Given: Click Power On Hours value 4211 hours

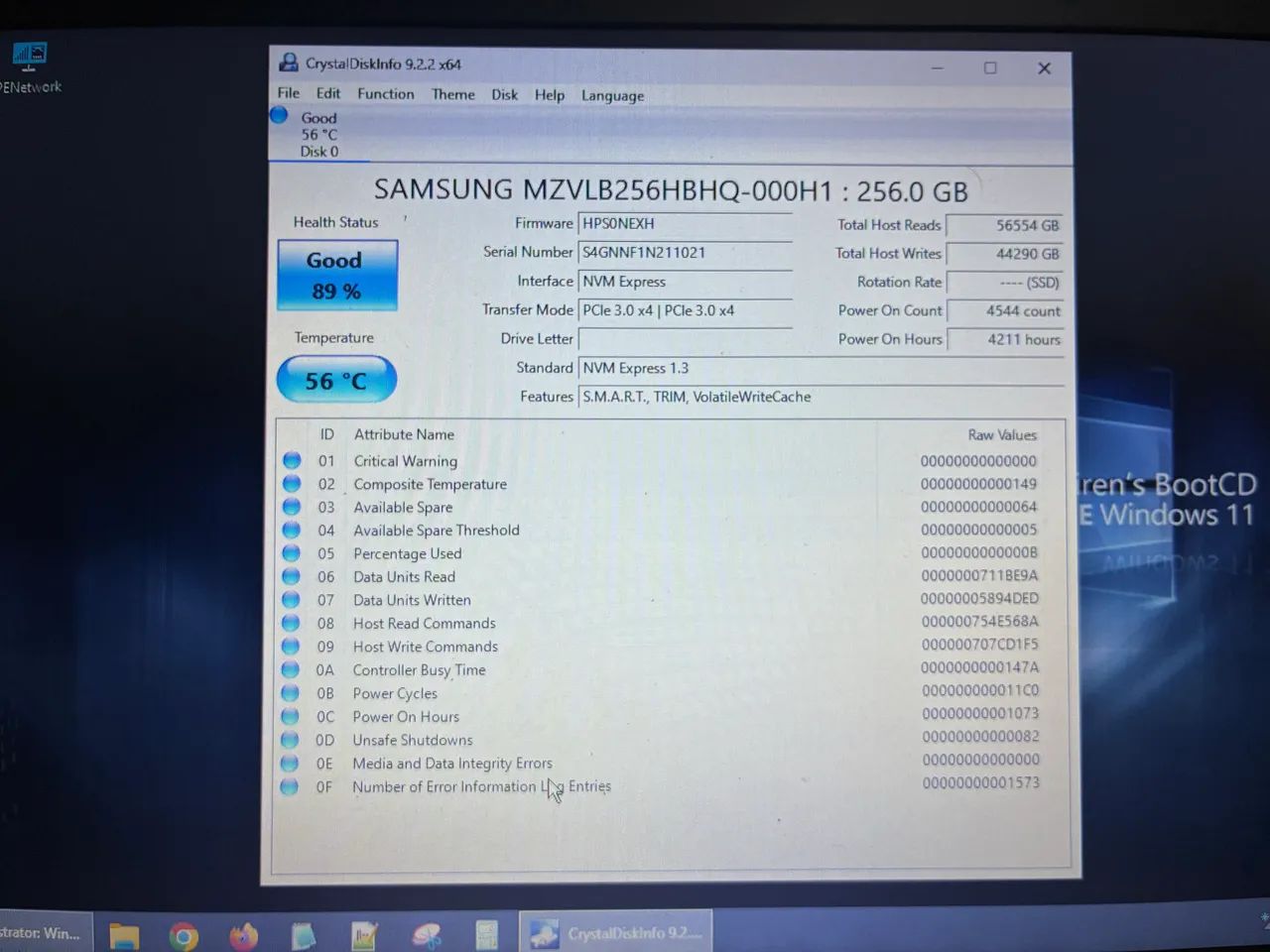Looking at the screenshot, I should click(1004, 339).
